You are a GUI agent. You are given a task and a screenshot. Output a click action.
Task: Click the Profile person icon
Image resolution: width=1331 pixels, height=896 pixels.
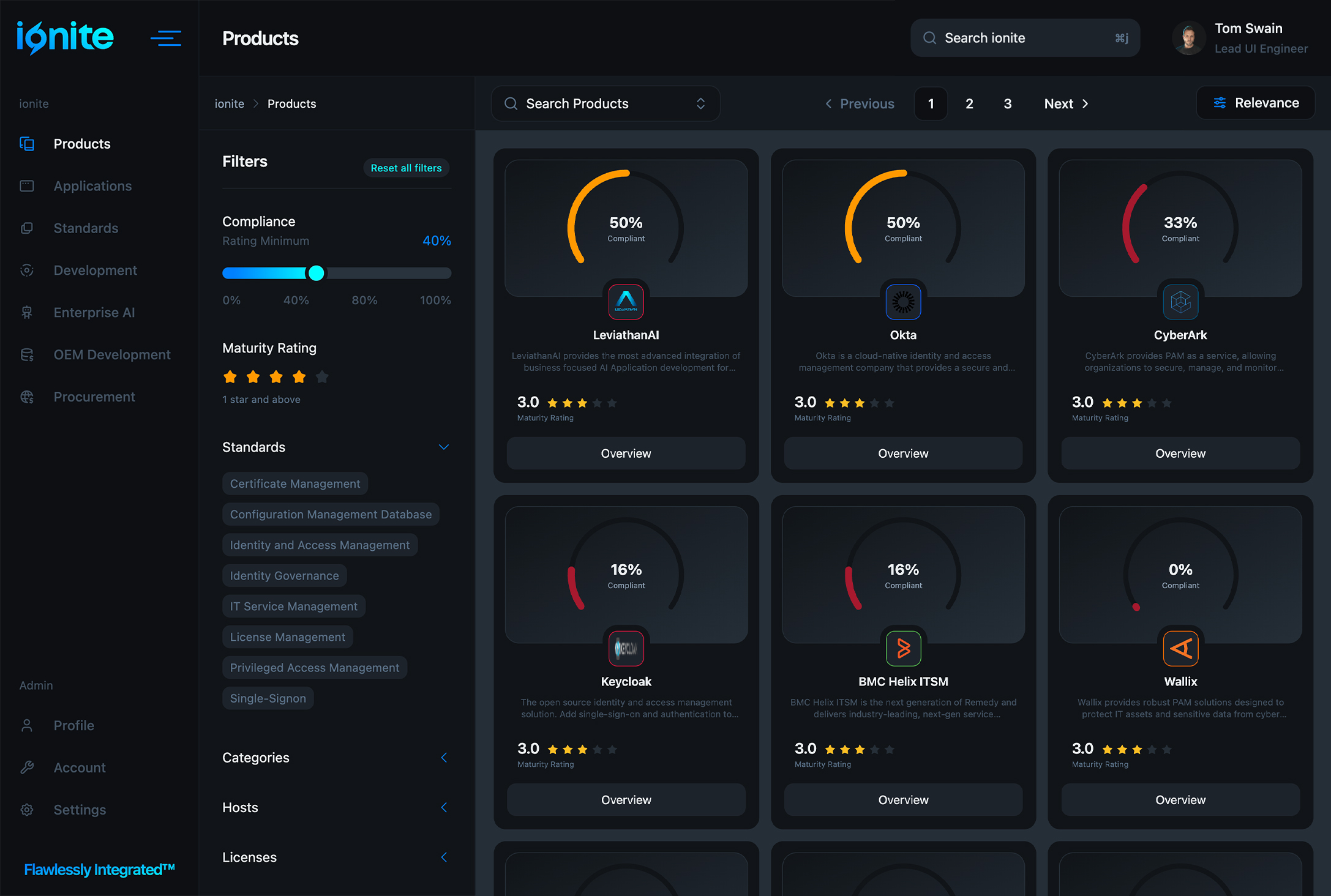[x=27, y=726]
